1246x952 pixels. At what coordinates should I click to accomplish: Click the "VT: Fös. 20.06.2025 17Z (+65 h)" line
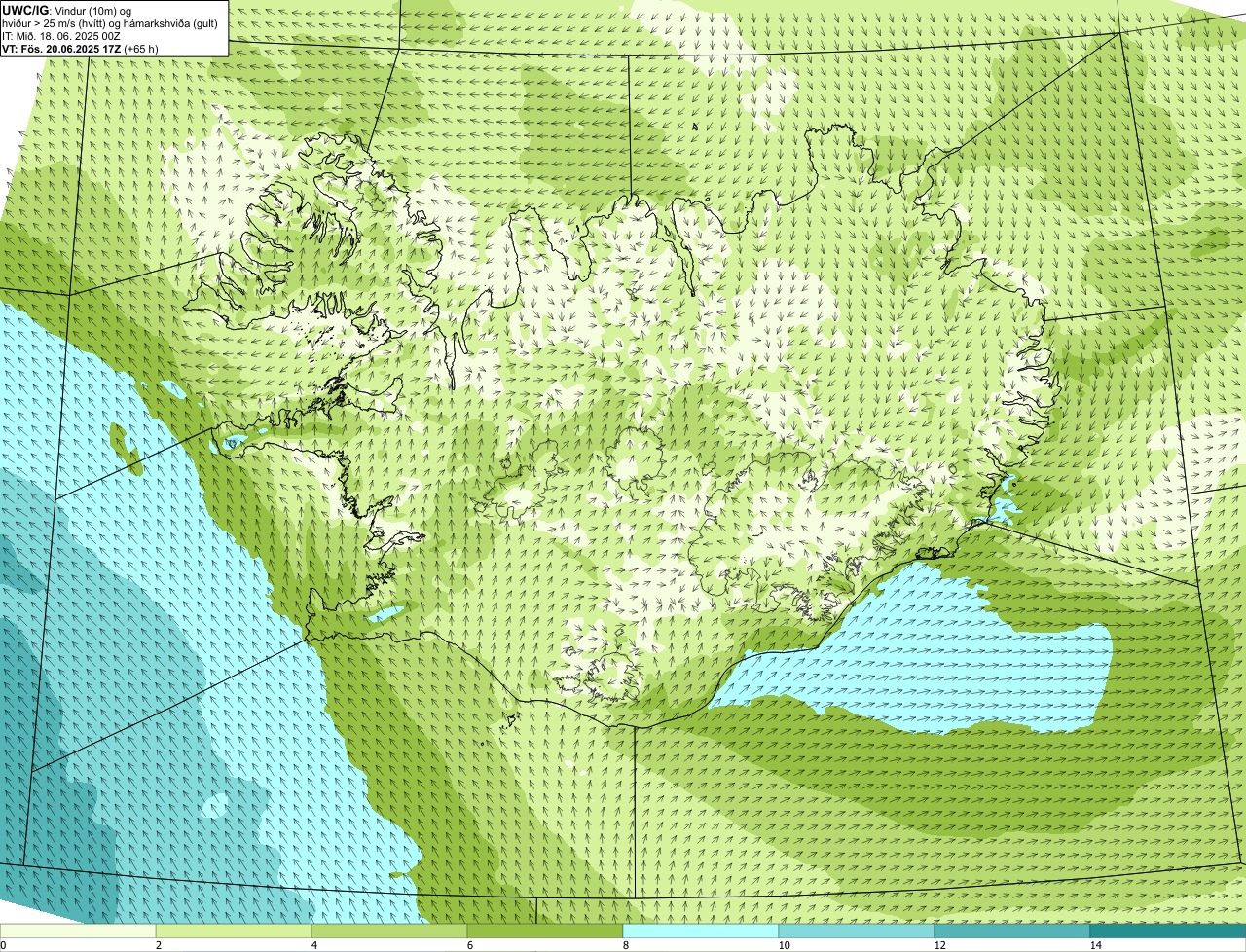(x=81, y=48)
